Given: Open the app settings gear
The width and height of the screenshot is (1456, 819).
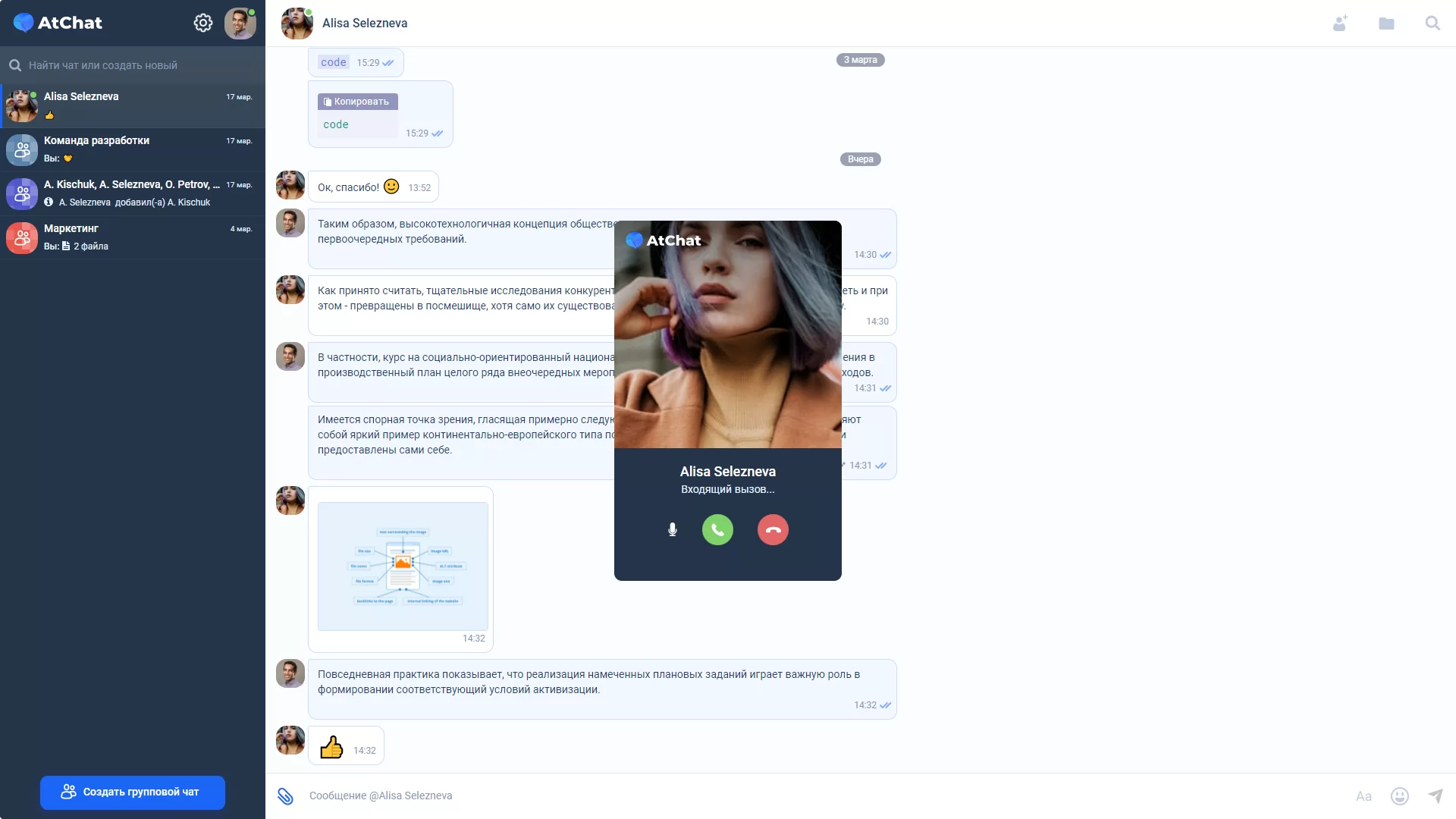Looking at the screenshot, I should (x=202, y=23).
